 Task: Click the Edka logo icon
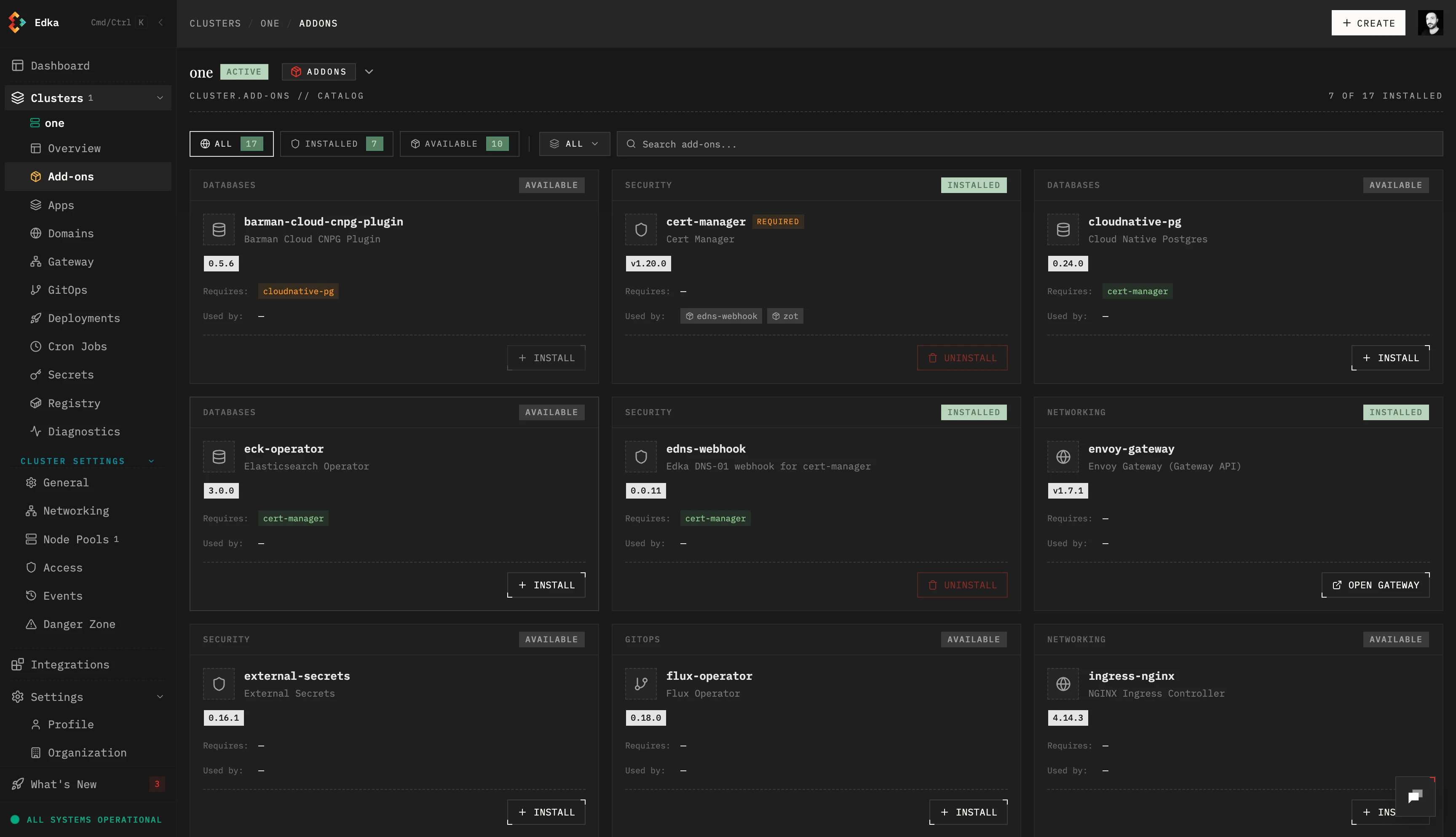(17, 22)
